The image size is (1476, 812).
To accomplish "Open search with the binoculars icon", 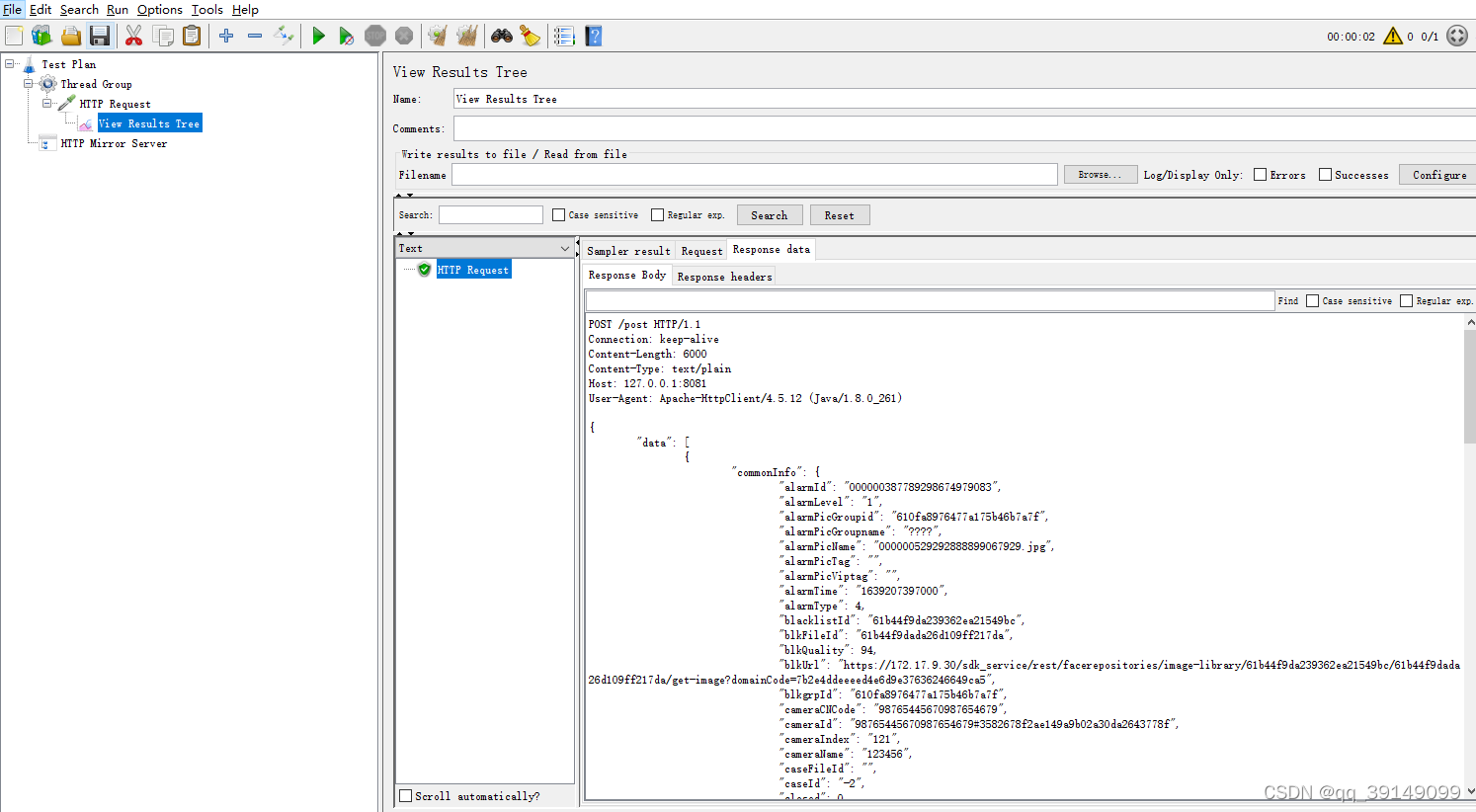I will pos(502,35).
